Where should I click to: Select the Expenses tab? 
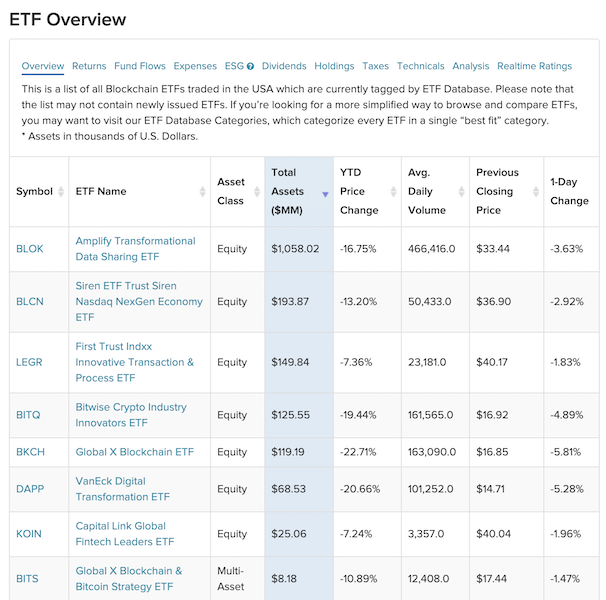(x=195, y=66)
